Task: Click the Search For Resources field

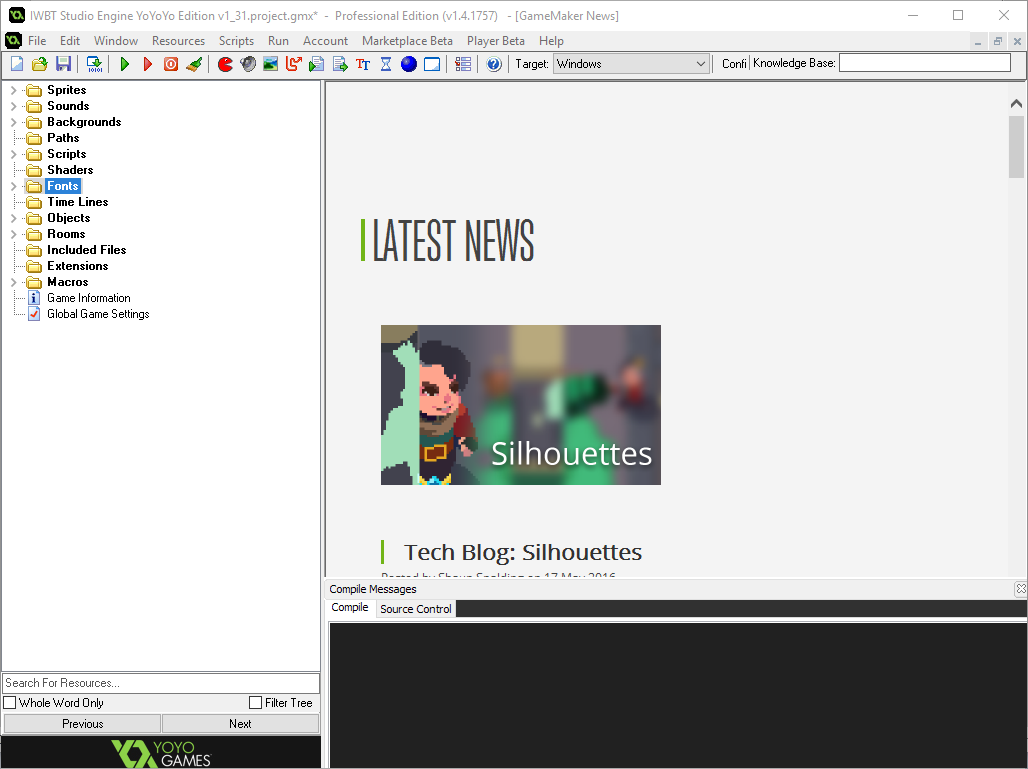Action: pyautogui.click(x=161, y=683)
